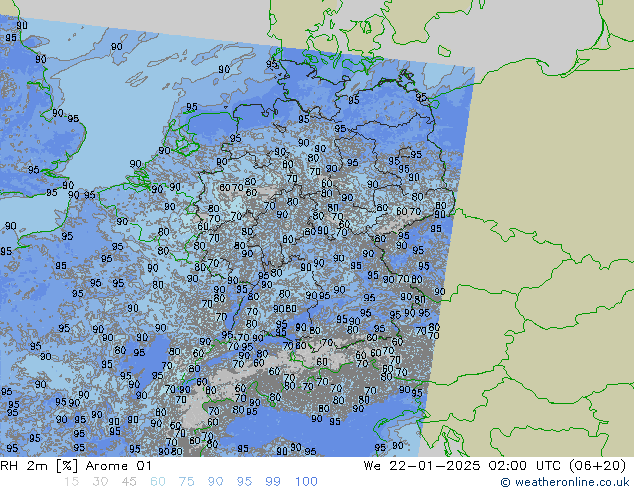Open the weatheronline.co.uk copyright link
Screen dimensions: 634x490
(x=564, y=482)
